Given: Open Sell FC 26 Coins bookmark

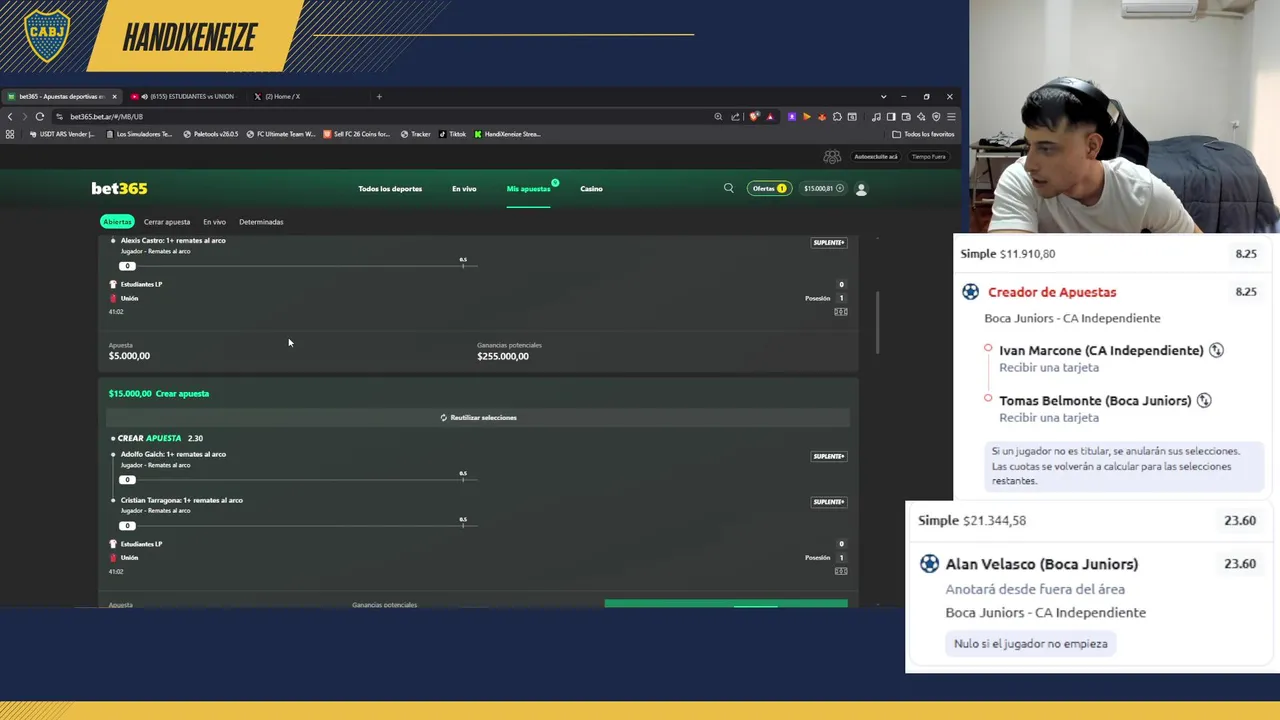Looking at the screenshot, I should [357, 134].
